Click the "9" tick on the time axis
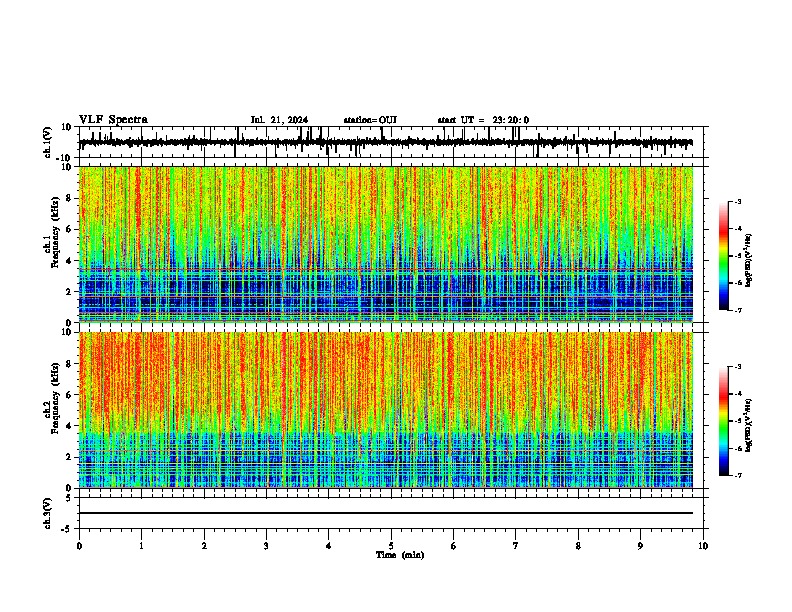Viewport: 792px width, 612px height. click(x=640, y=546)
